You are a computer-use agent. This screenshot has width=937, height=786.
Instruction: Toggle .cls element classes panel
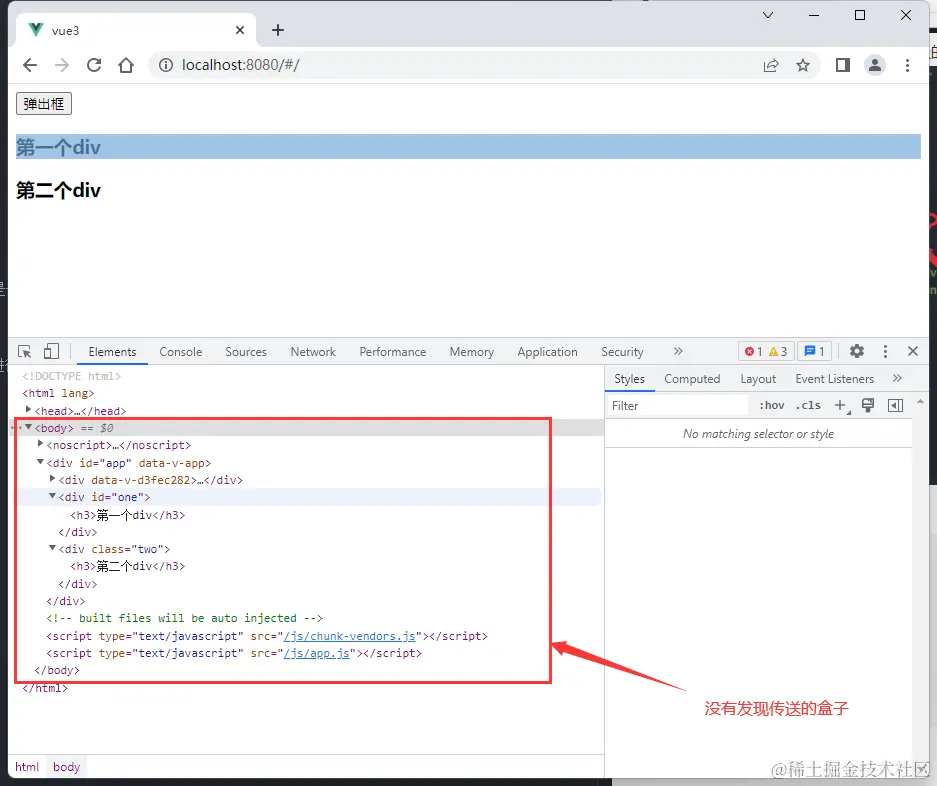(809, 405)
